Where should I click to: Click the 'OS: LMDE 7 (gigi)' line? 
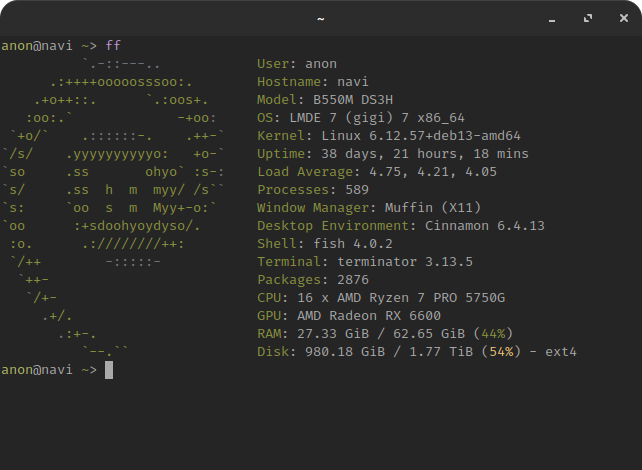point(361,118)
